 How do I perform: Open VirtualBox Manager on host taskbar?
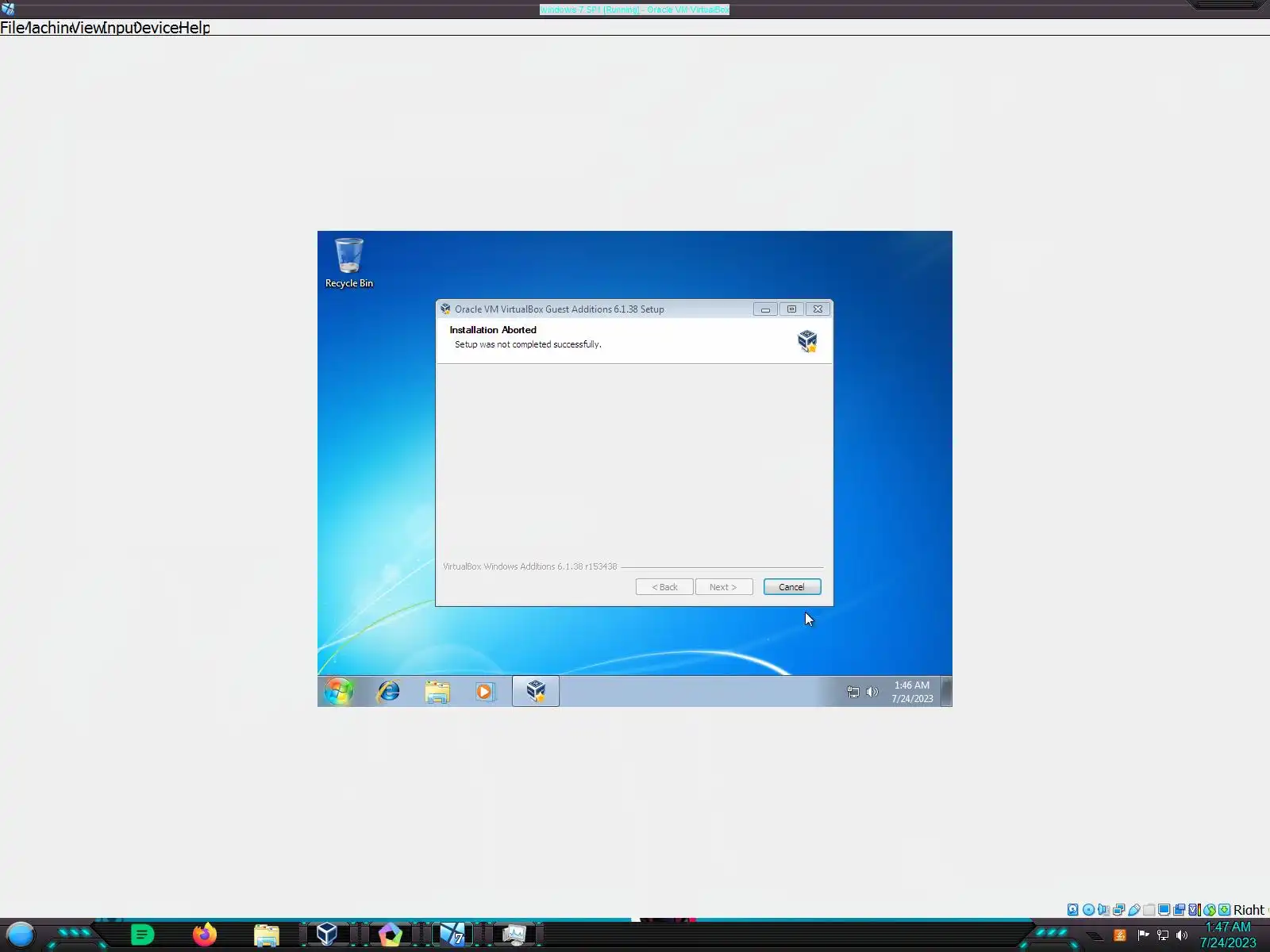(327, 935)
